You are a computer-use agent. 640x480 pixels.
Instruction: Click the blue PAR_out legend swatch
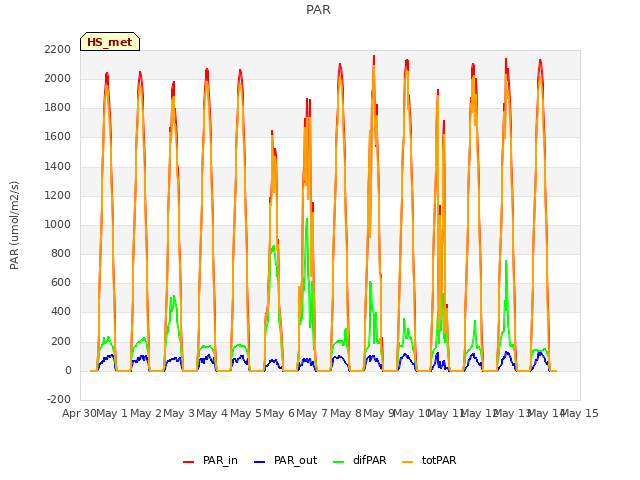click(x=259, y=462)
